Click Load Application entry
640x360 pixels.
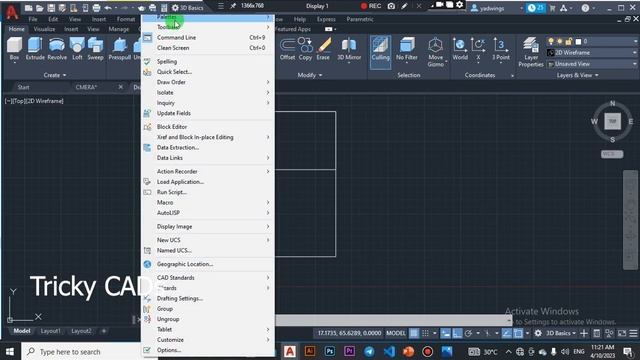click(208, 182)
